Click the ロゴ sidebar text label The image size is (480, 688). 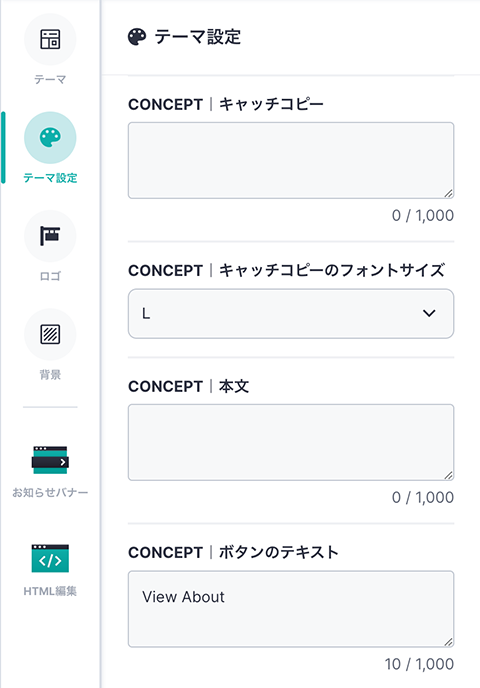[x=50, y=276]
